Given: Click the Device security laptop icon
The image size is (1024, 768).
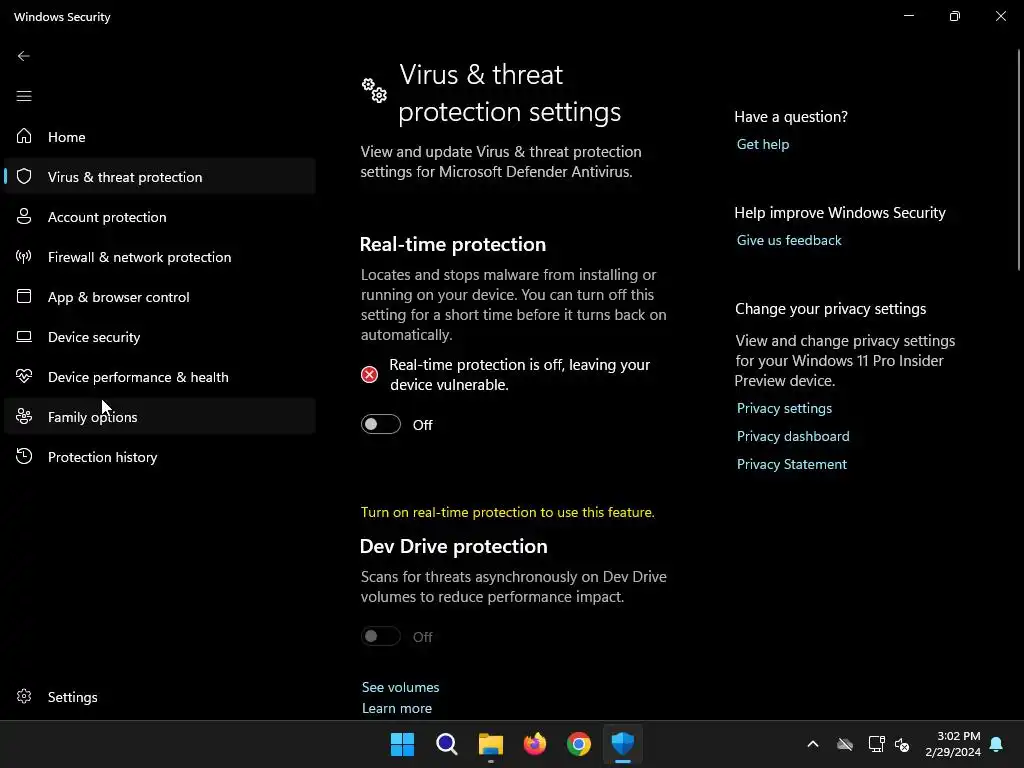Looking at the screenshot, I should (x=24, y=336).
